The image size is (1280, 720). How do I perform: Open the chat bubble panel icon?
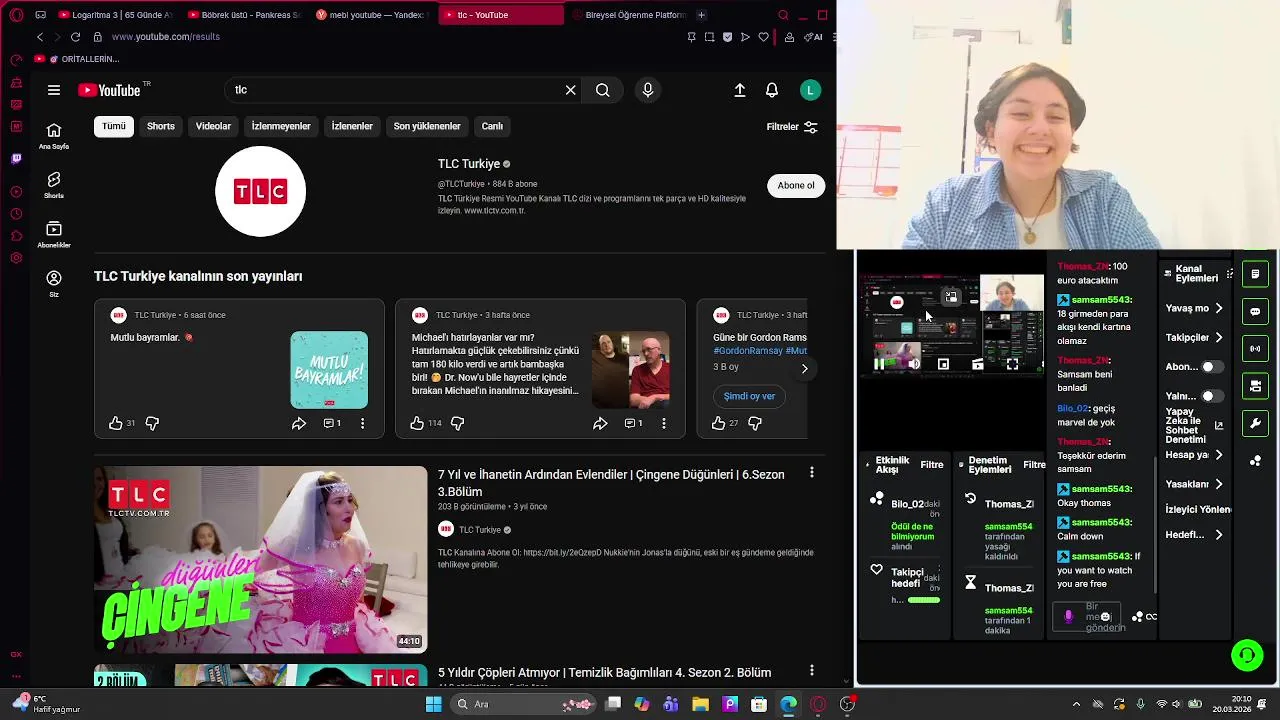1255,311
